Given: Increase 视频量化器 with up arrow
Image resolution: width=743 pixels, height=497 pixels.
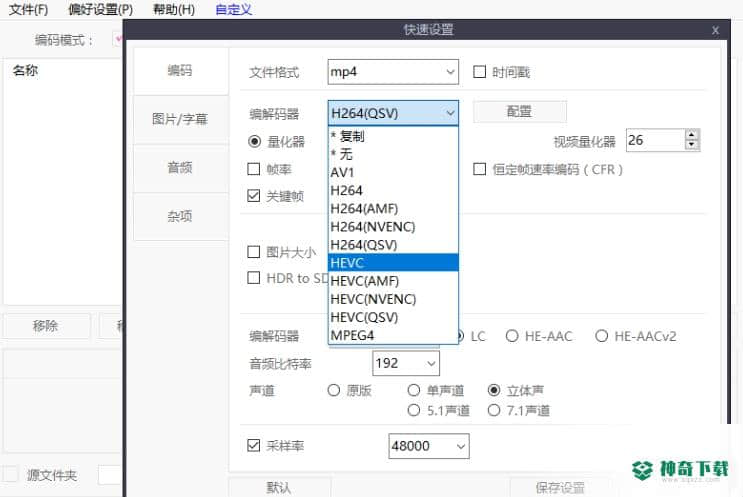Looking at the screenshot, I should pos(692,135).
